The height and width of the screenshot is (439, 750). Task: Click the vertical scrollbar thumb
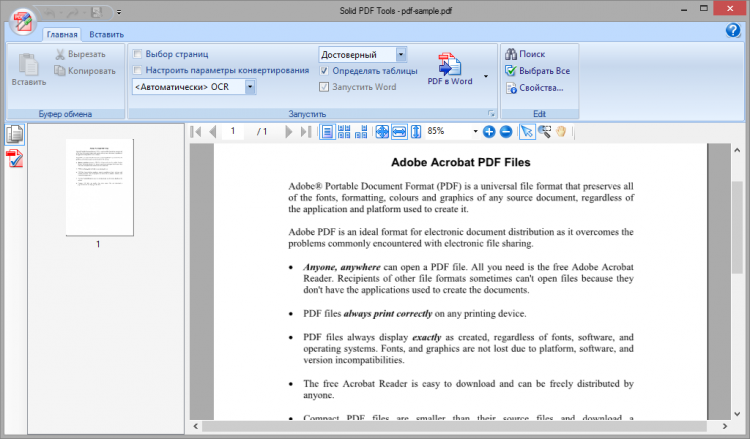tap(737, 228)
